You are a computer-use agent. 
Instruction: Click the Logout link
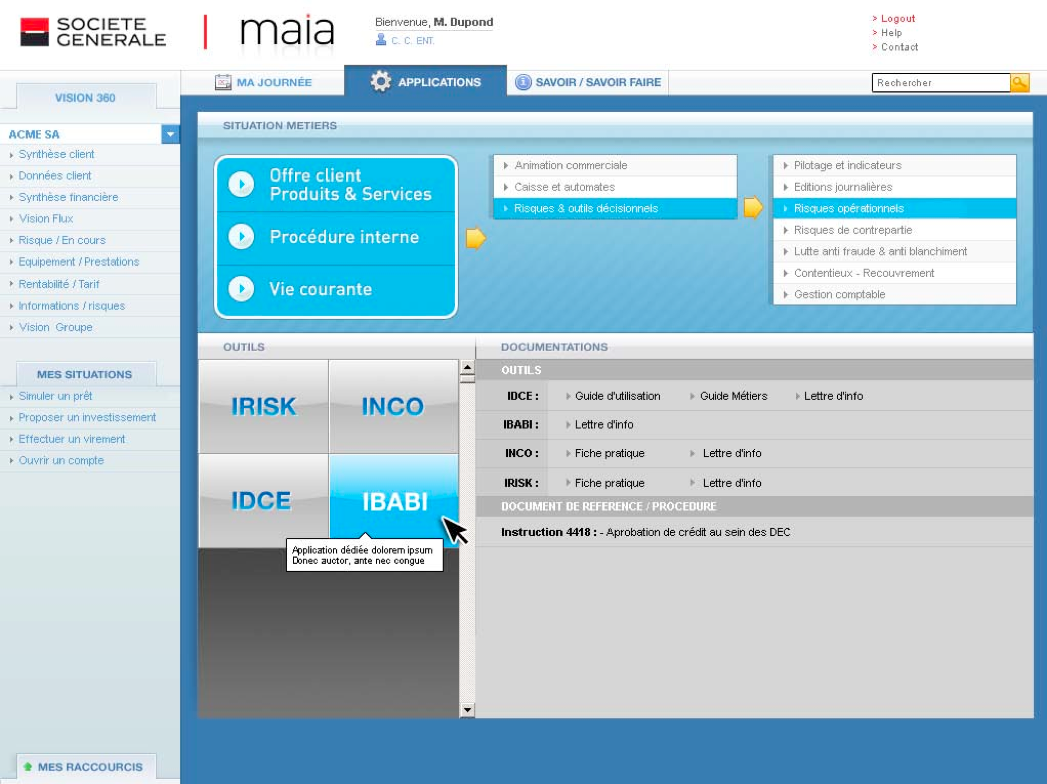click(x=897, y=19)
